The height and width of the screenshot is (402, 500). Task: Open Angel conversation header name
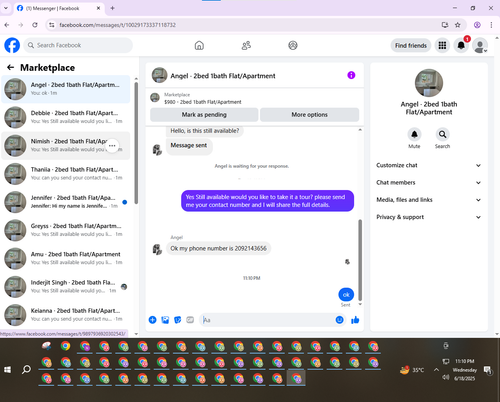[223, 76]
